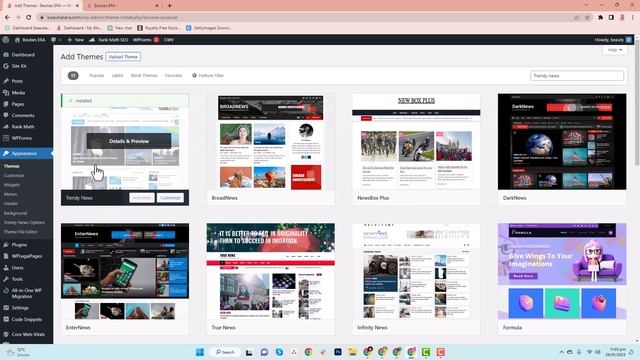Open the Dashboard menu in sidebar

point(23,55)
